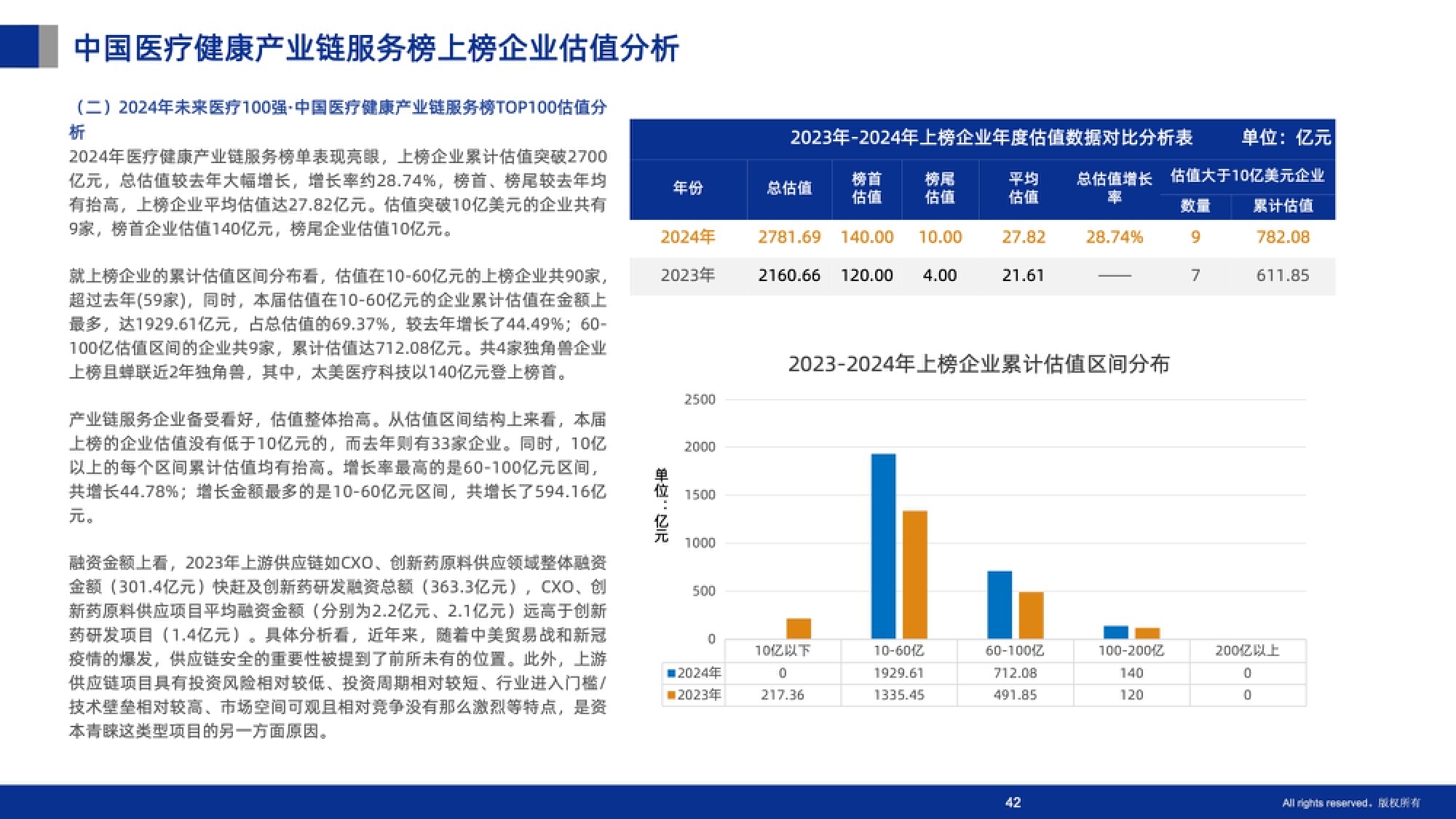Click the 总估值增长率 column header

click(1114, 188)
